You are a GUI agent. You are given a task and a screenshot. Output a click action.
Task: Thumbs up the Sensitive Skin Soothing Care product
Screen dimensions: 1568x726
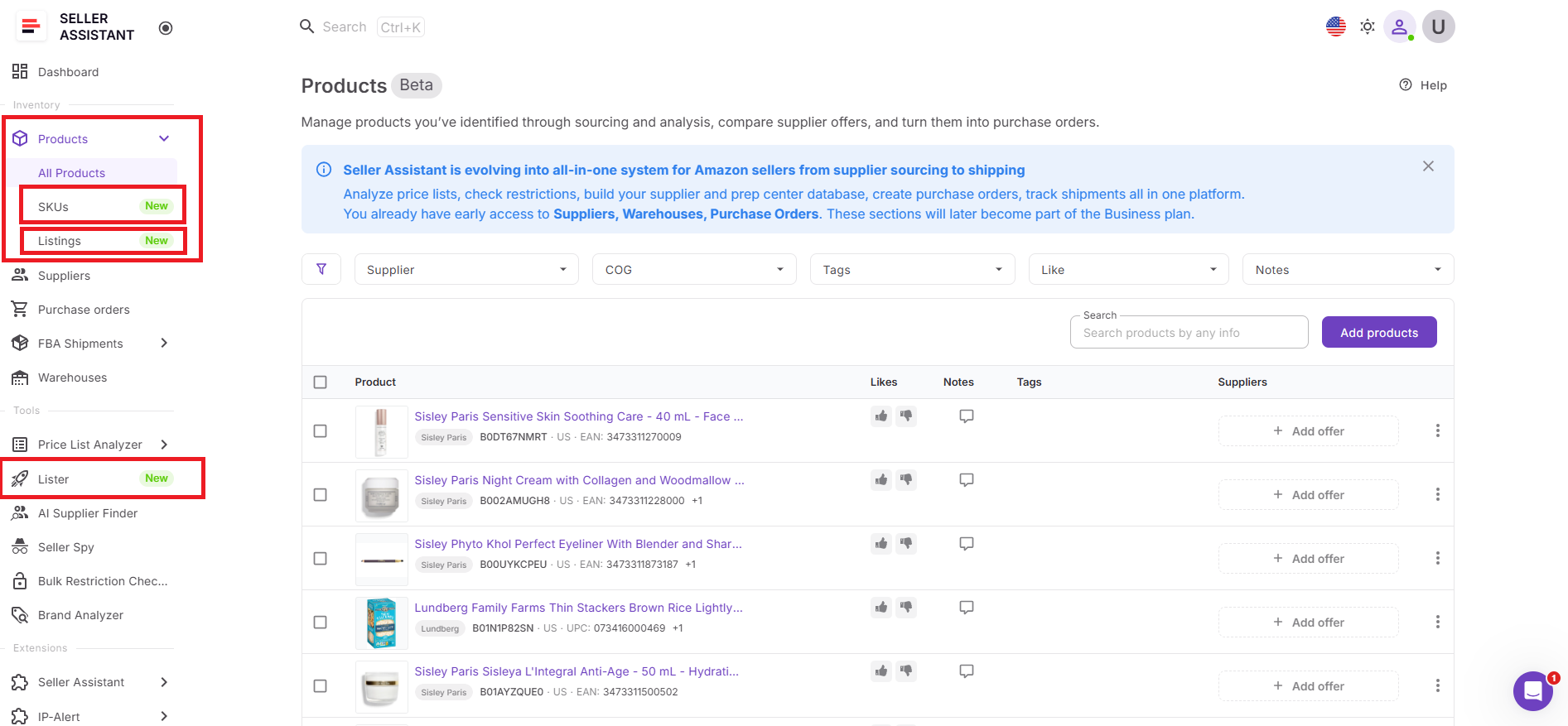click(881, 416)
